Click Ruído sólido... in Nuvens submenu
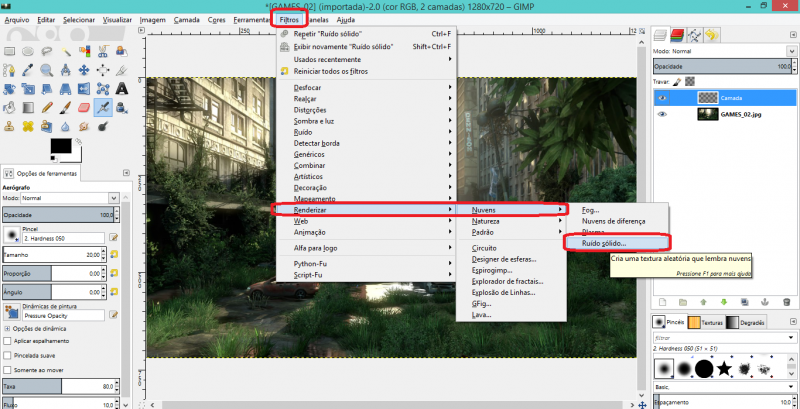 pos(596,243)
